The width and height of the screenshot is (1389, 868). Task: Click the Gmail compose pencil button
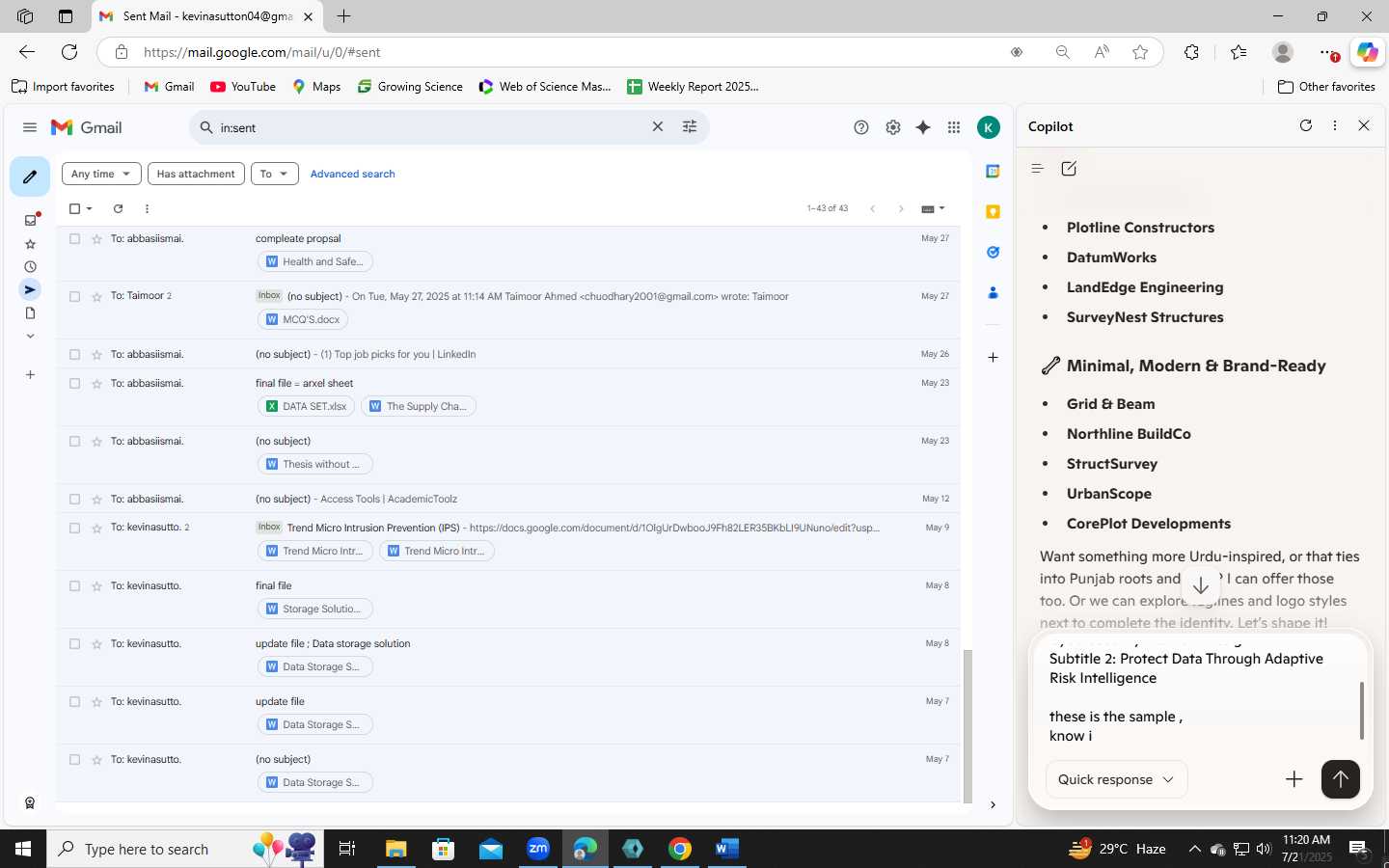[30, 176]
